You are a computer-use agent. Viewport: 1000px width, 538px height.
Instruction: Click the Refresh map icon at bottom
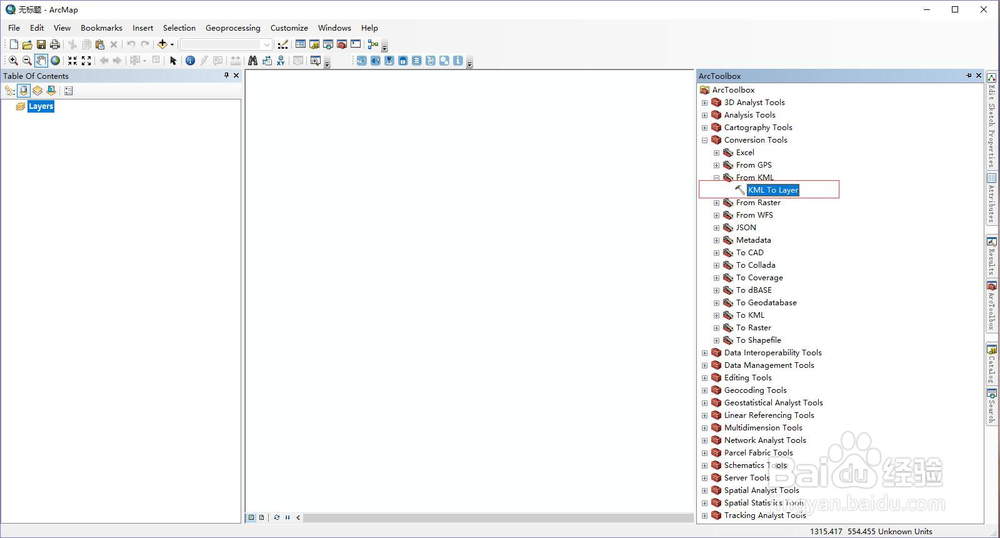coord(277,518)
